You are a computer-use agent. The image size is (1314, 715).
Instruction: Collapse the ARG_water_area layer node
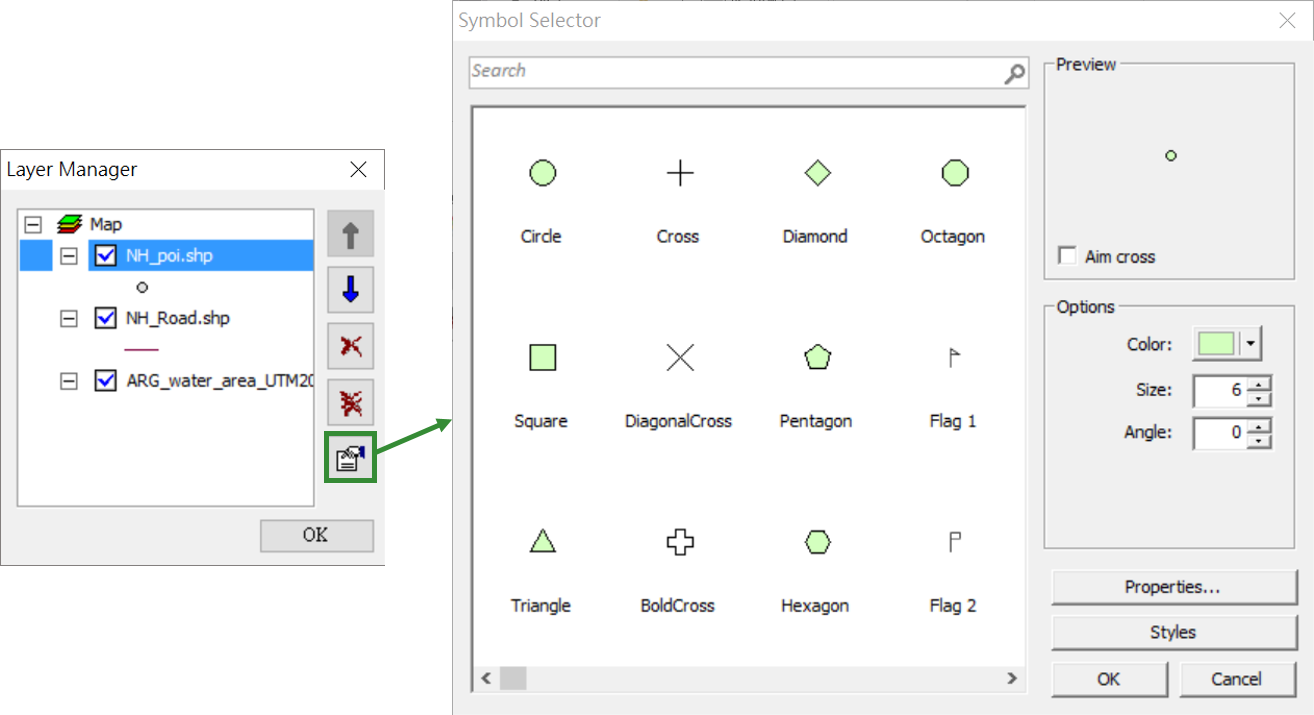coord(68,381)
